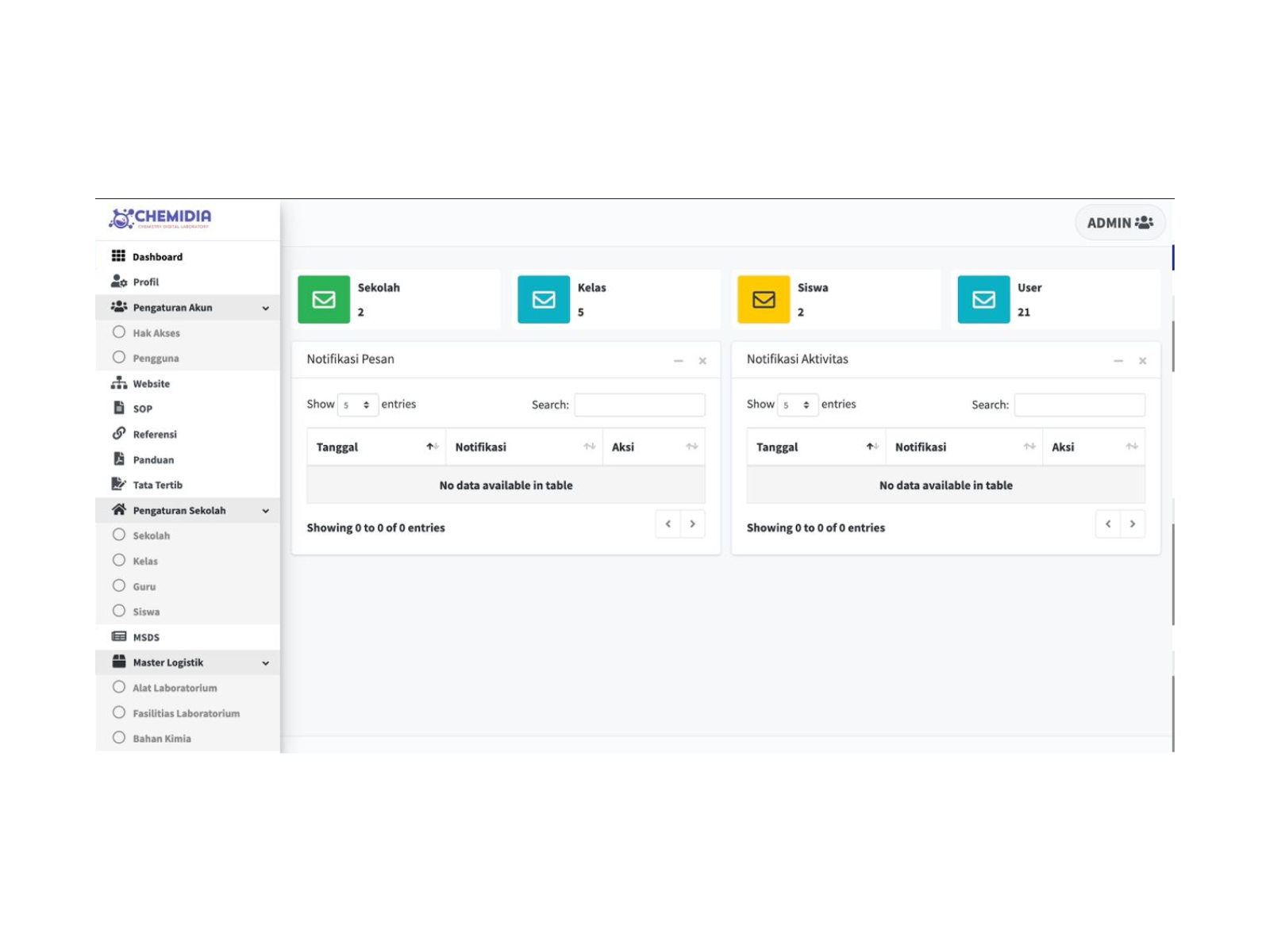Select the Guru circle item
This screenshot has height=952, width=1270.
click(119, 585)
